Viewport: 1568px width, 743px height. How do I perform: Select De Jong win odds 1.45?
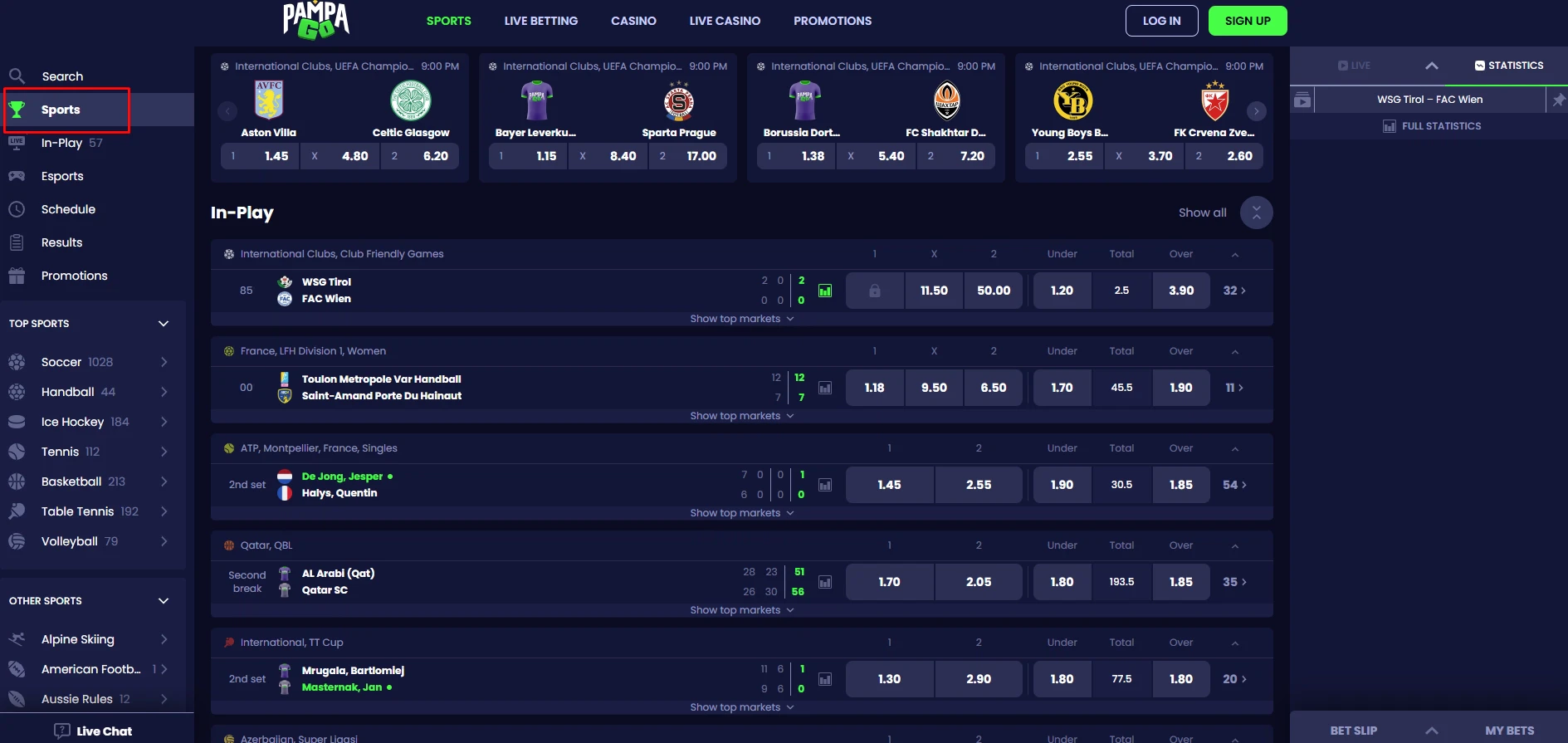(889, 485)
